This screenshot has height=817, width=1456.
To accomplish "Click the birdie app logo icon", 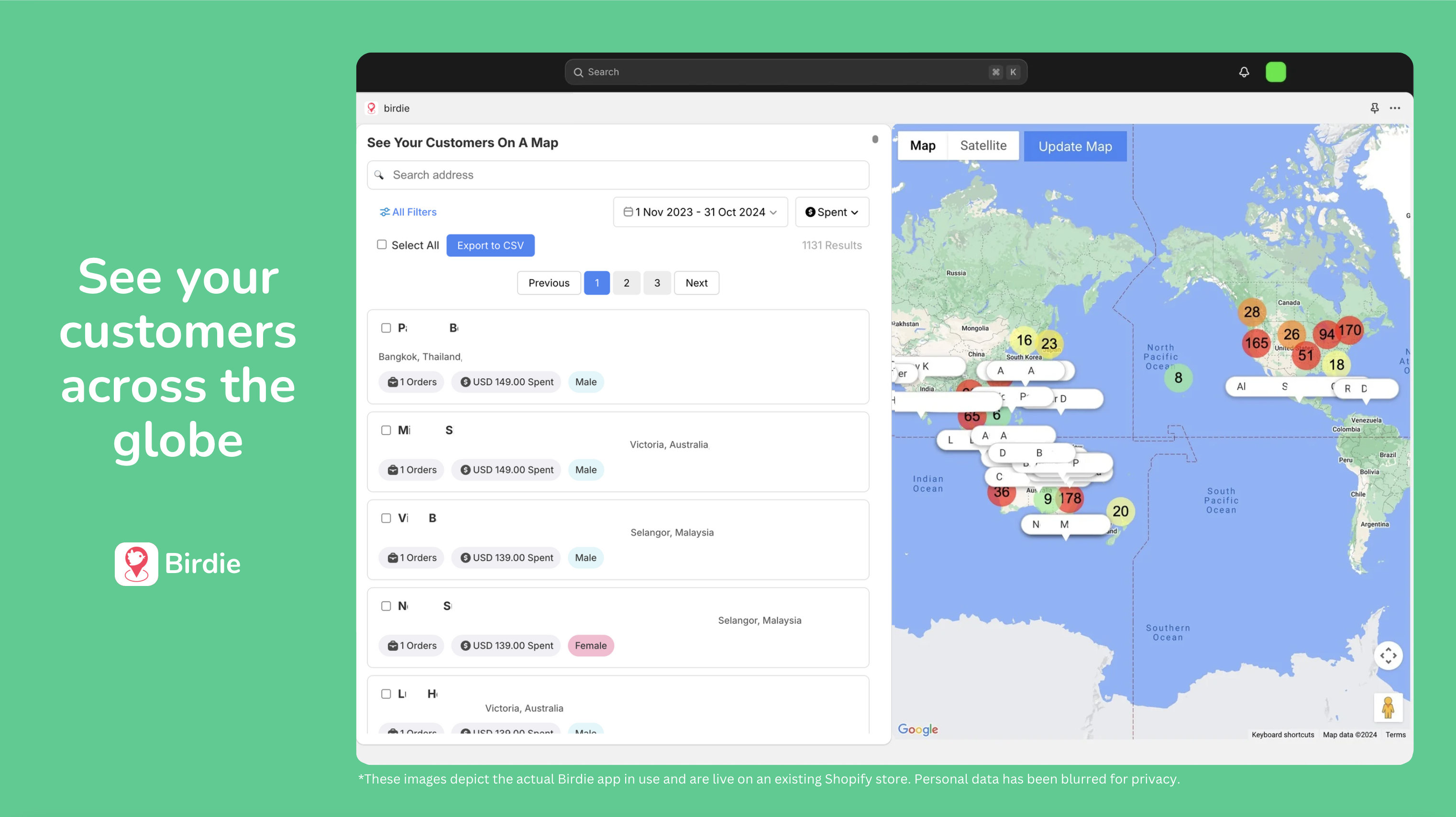I will click(x=371, y=108).
